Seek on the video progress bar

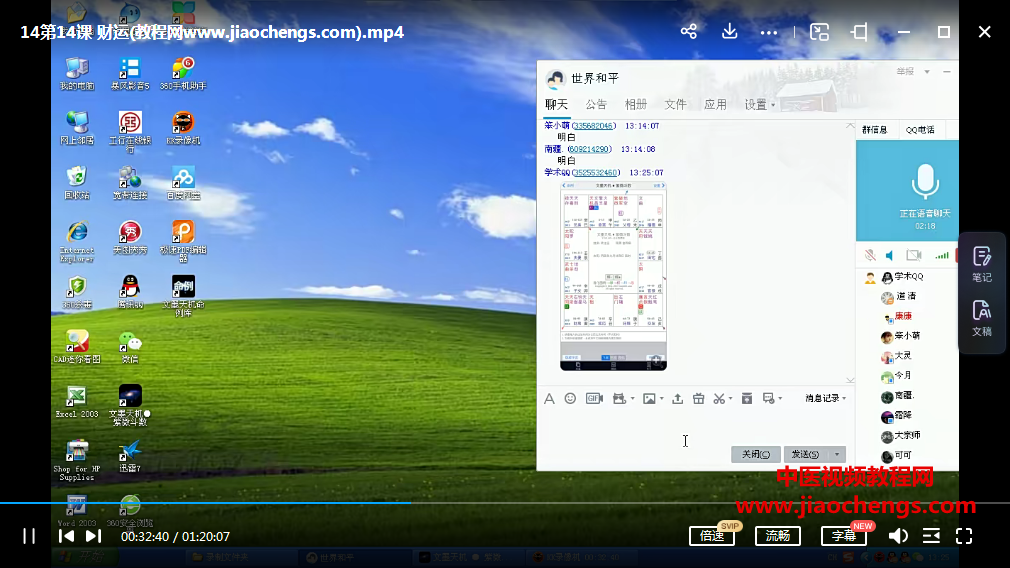[505, 502]
